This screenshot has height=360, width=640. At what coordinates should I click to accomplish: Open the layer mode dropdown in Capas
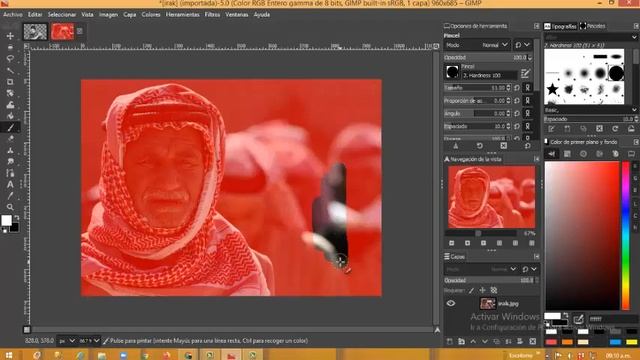481,269
